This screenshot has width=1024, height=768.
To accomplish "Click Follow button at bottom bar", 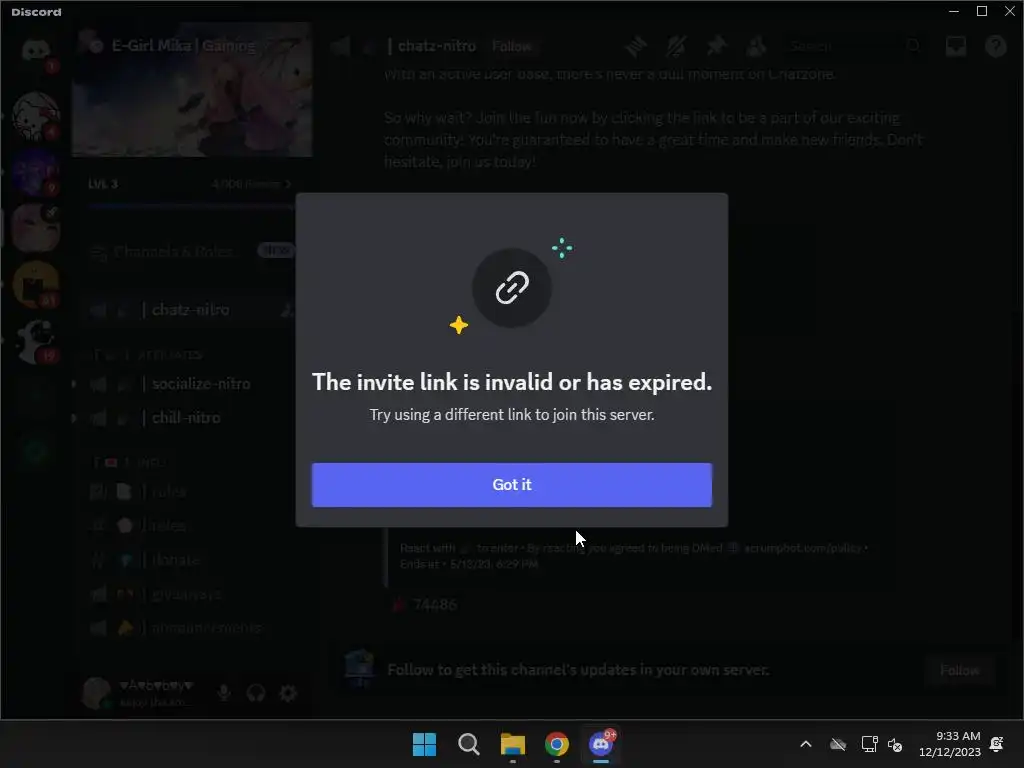I will click(959, 670).
